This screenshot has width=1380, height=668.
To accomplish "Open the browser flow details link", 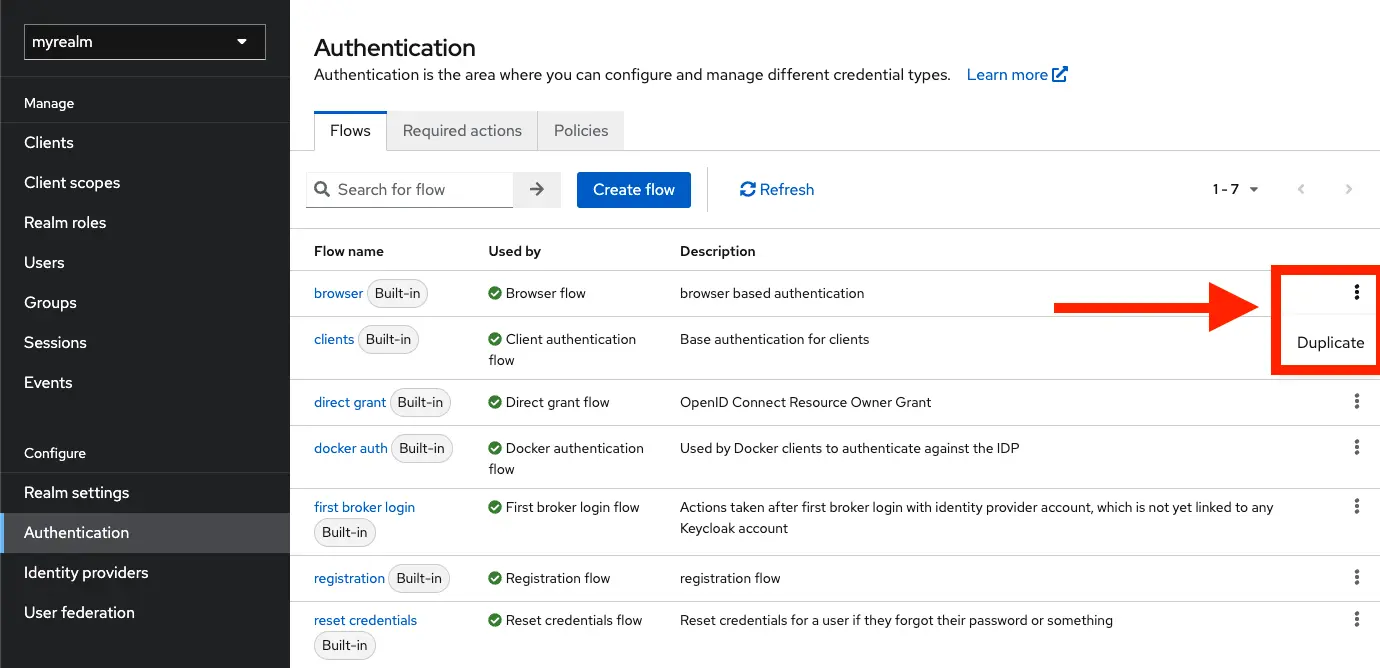I will coord(338,292).
